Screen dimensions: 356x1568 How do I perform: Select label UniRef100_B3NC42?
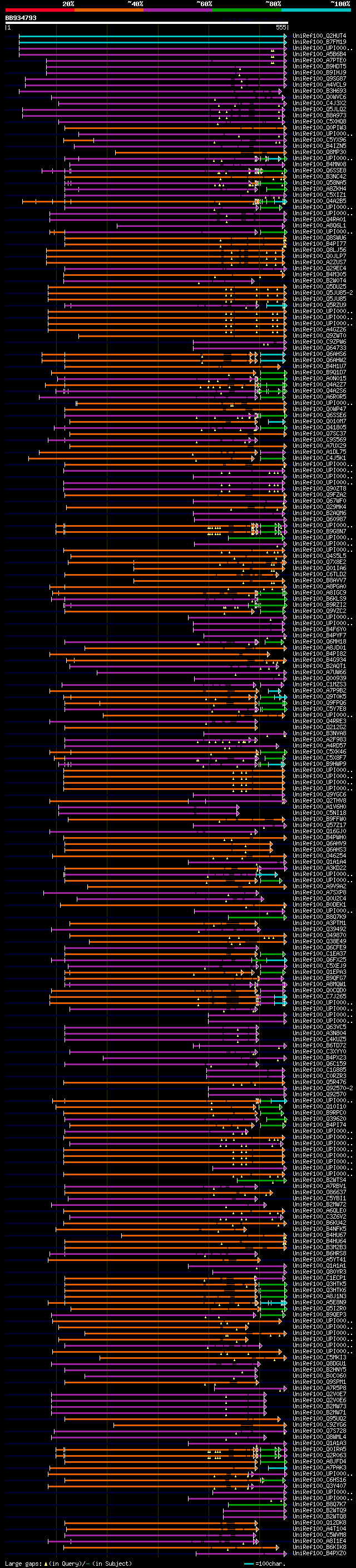click(319, 176)
